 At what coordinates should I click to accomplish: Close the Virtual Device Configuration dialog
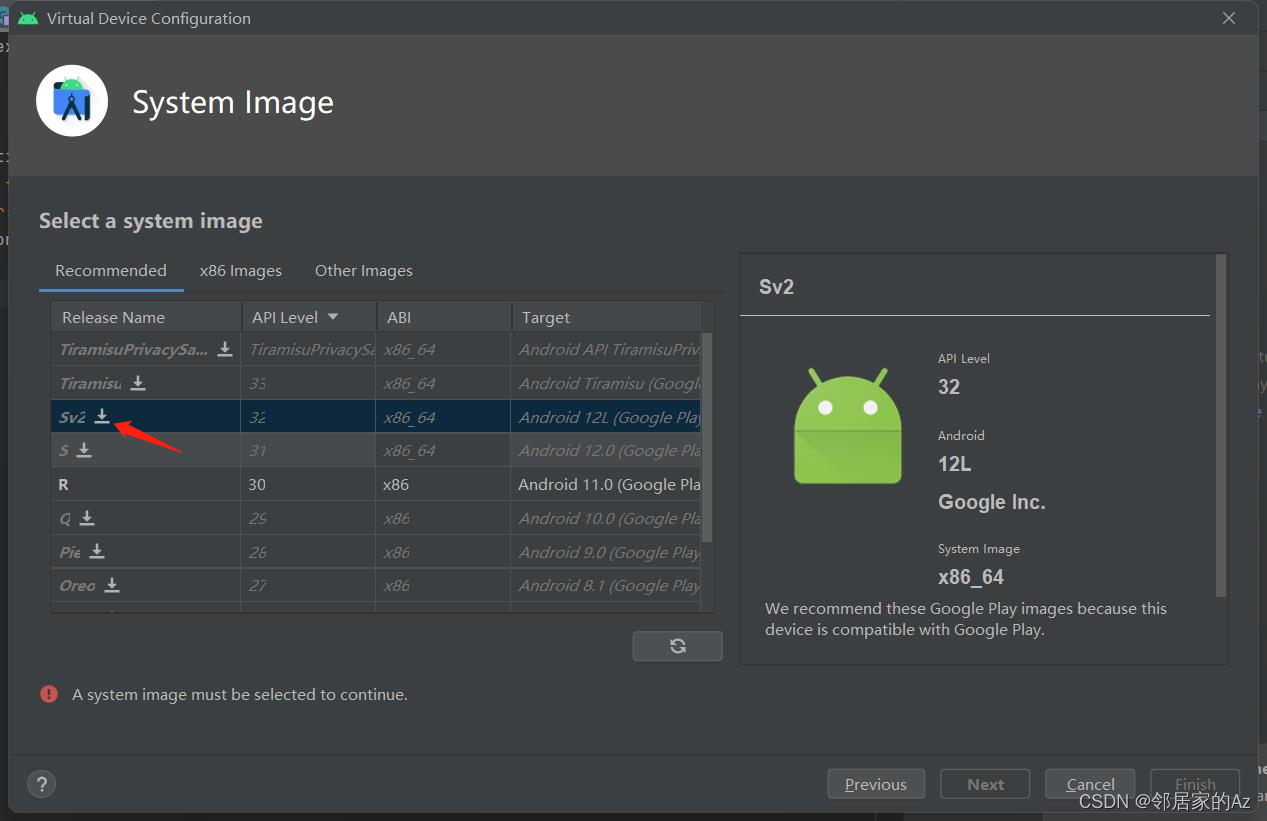click(1230, 18)
